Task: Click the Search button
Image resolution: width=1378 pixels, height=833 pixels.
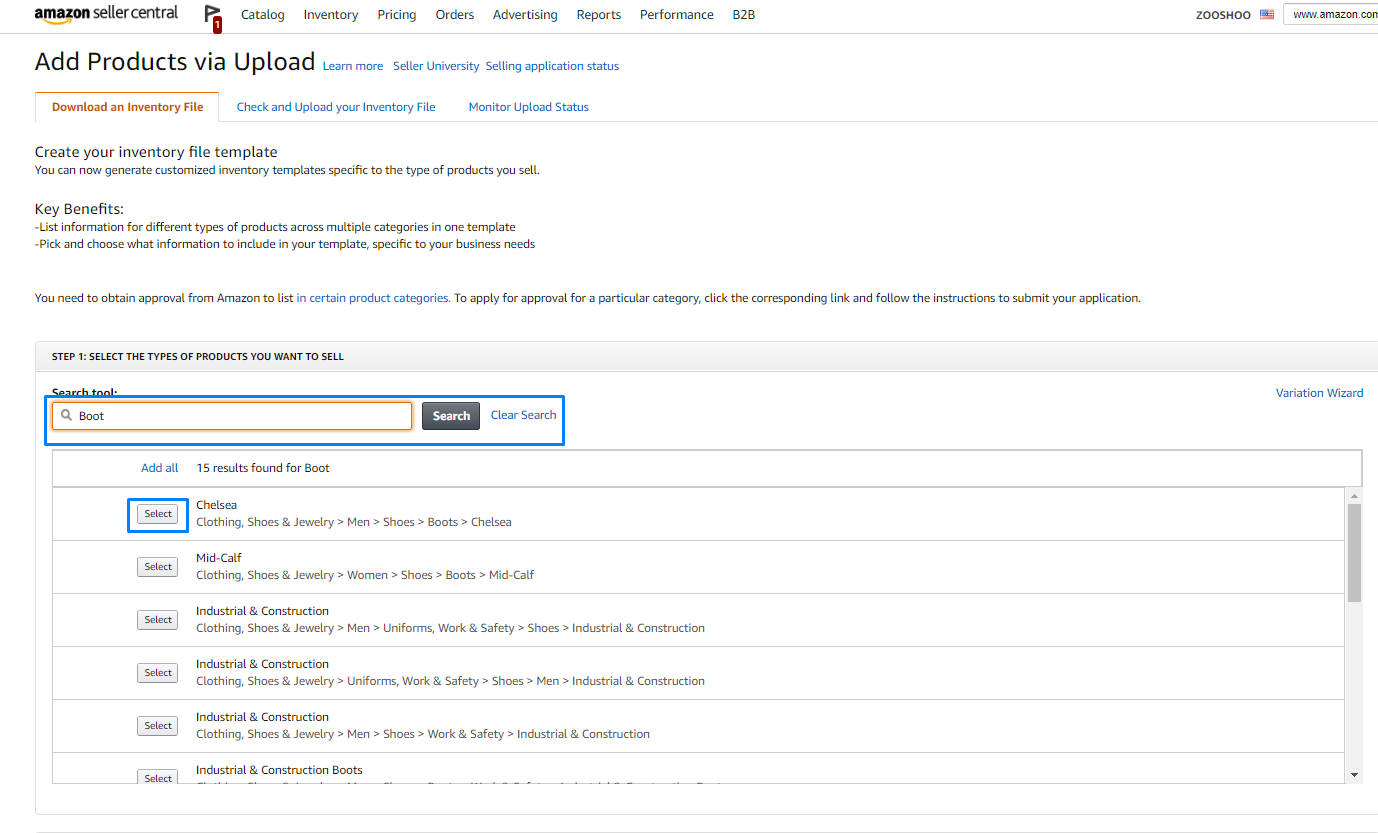Action: (x=450, y=415)
